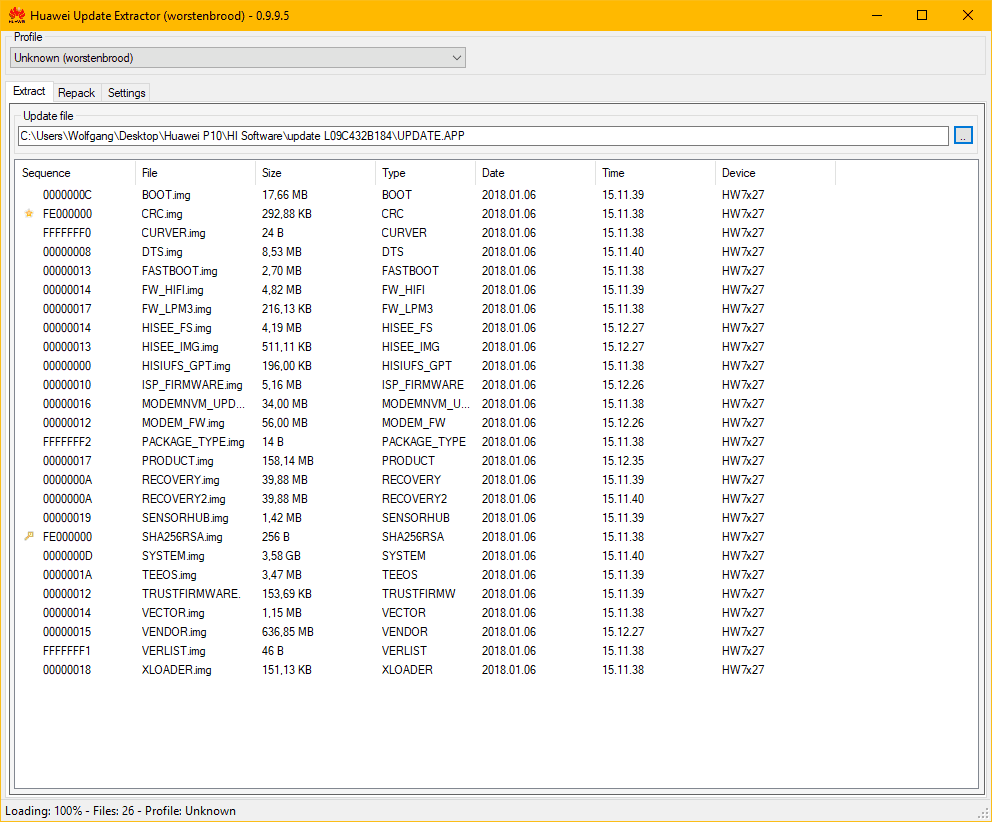Click the MODEMNVM_U... type cell
Image resolution: width=992 pixels, height=822 pixels.
click(x=426, y=404)
